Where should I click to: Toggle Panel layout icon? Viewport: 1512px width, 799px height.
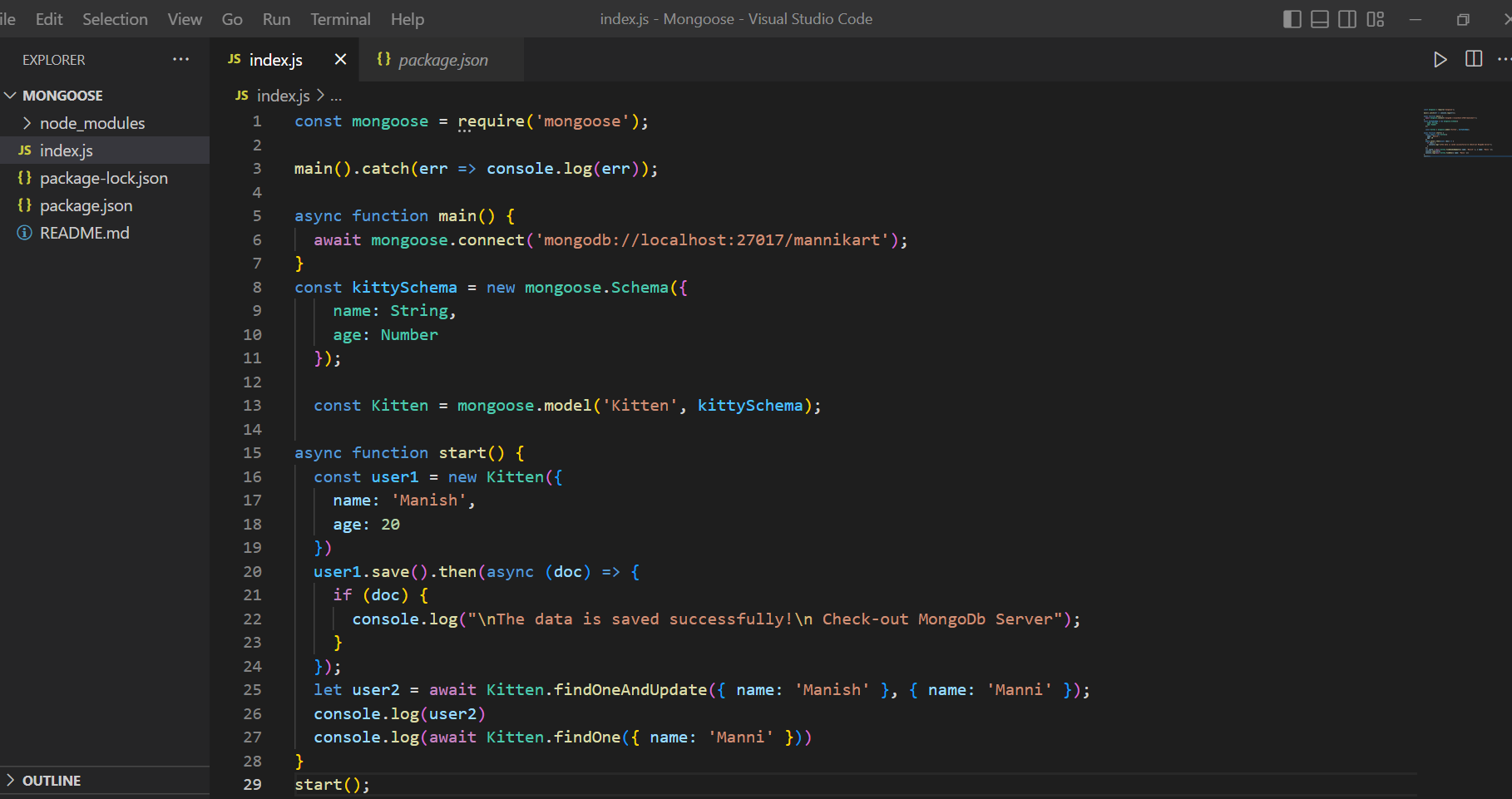(1320, 19)
